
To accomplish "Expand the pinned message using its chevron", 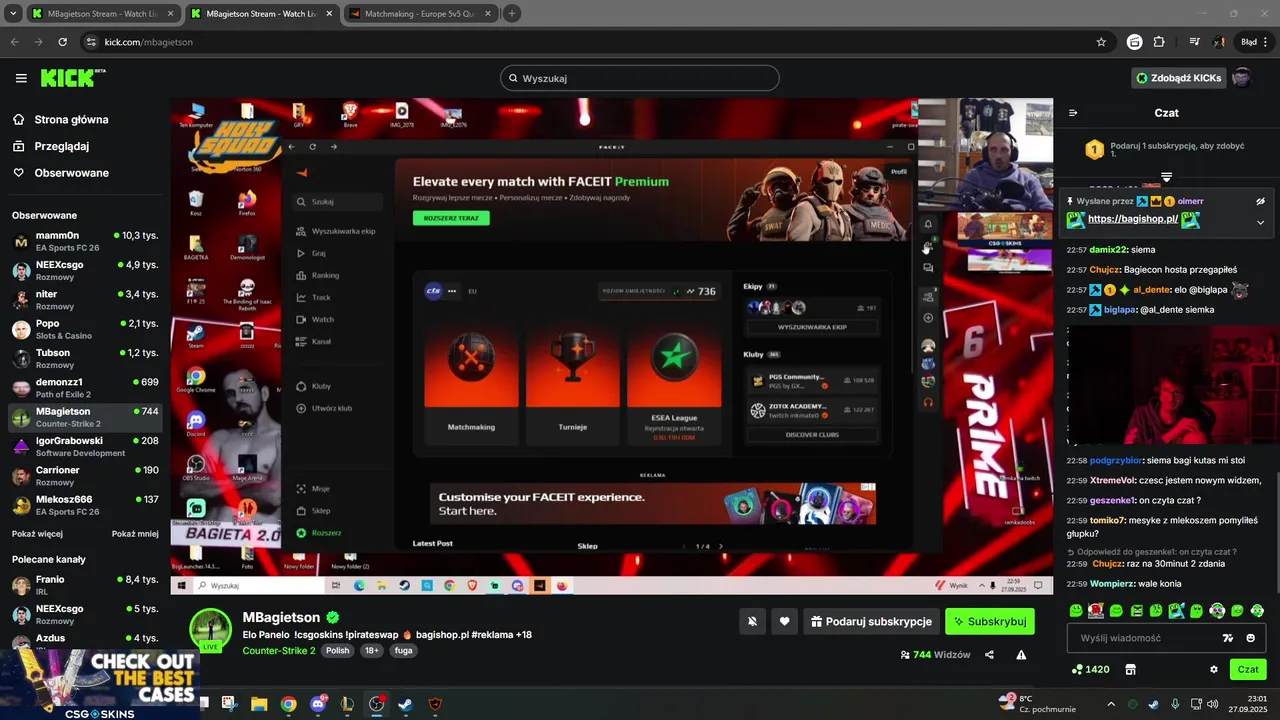I will click(1260, 222).
